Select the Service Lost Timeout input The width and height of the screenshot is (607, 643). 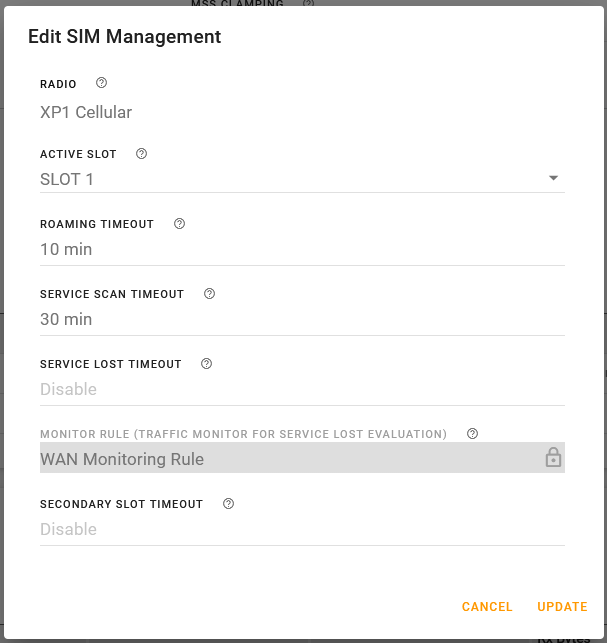pyautogui.click(x=300, y=390)
